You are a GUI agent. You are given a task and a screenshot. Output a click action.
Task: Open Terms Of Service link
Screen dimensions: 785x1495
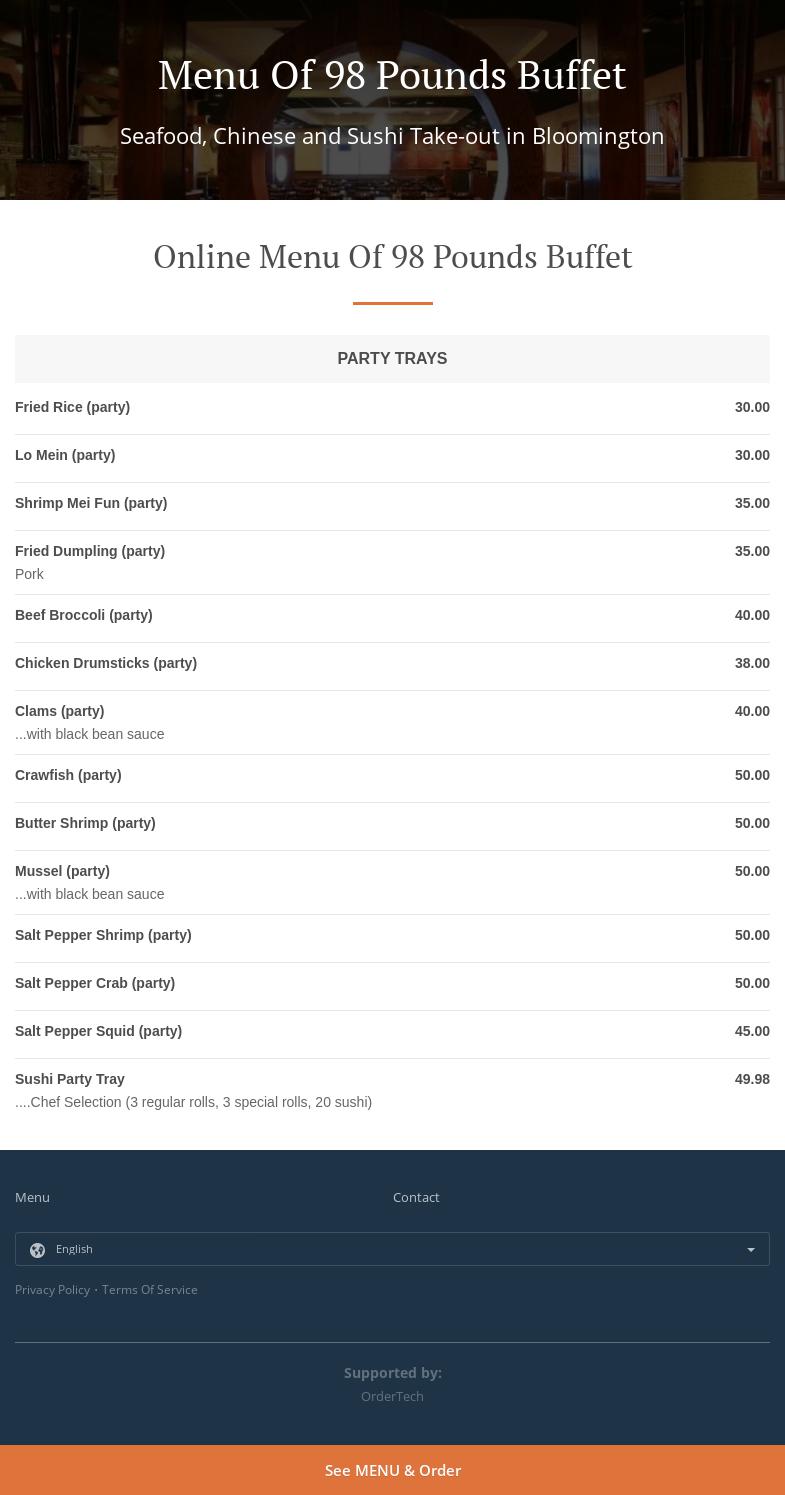pos(149,1290)
